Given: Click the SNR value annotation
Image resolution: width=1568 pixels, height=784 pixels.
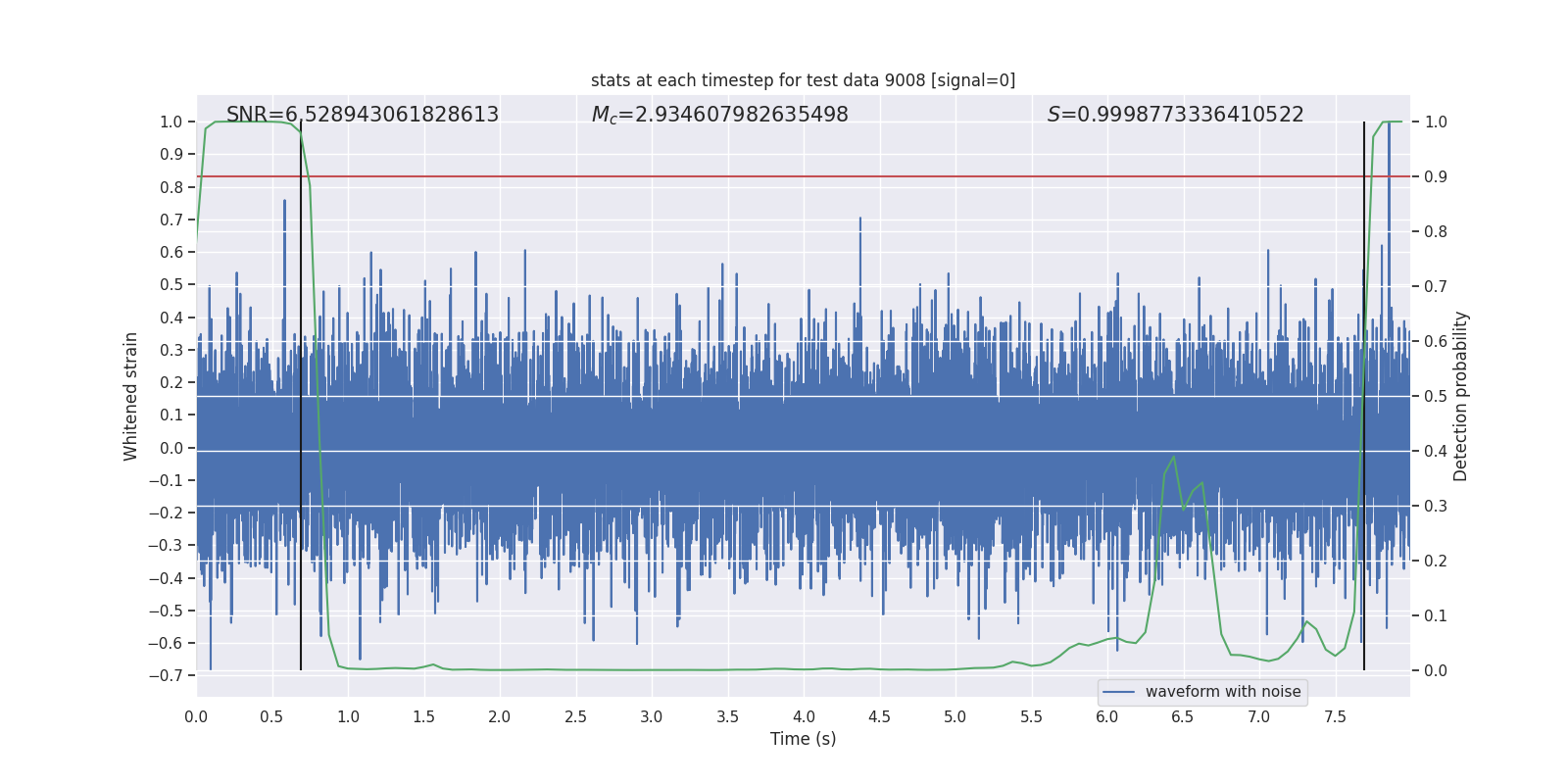Looking at the screenshot, I should tap(362, 115).
